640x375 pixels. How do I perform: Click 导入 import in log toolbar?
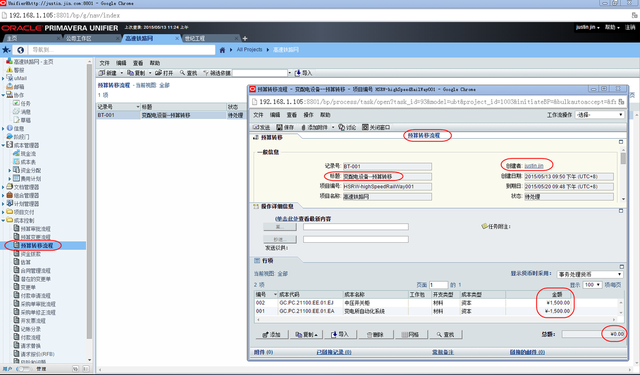[x=304, y=73]
